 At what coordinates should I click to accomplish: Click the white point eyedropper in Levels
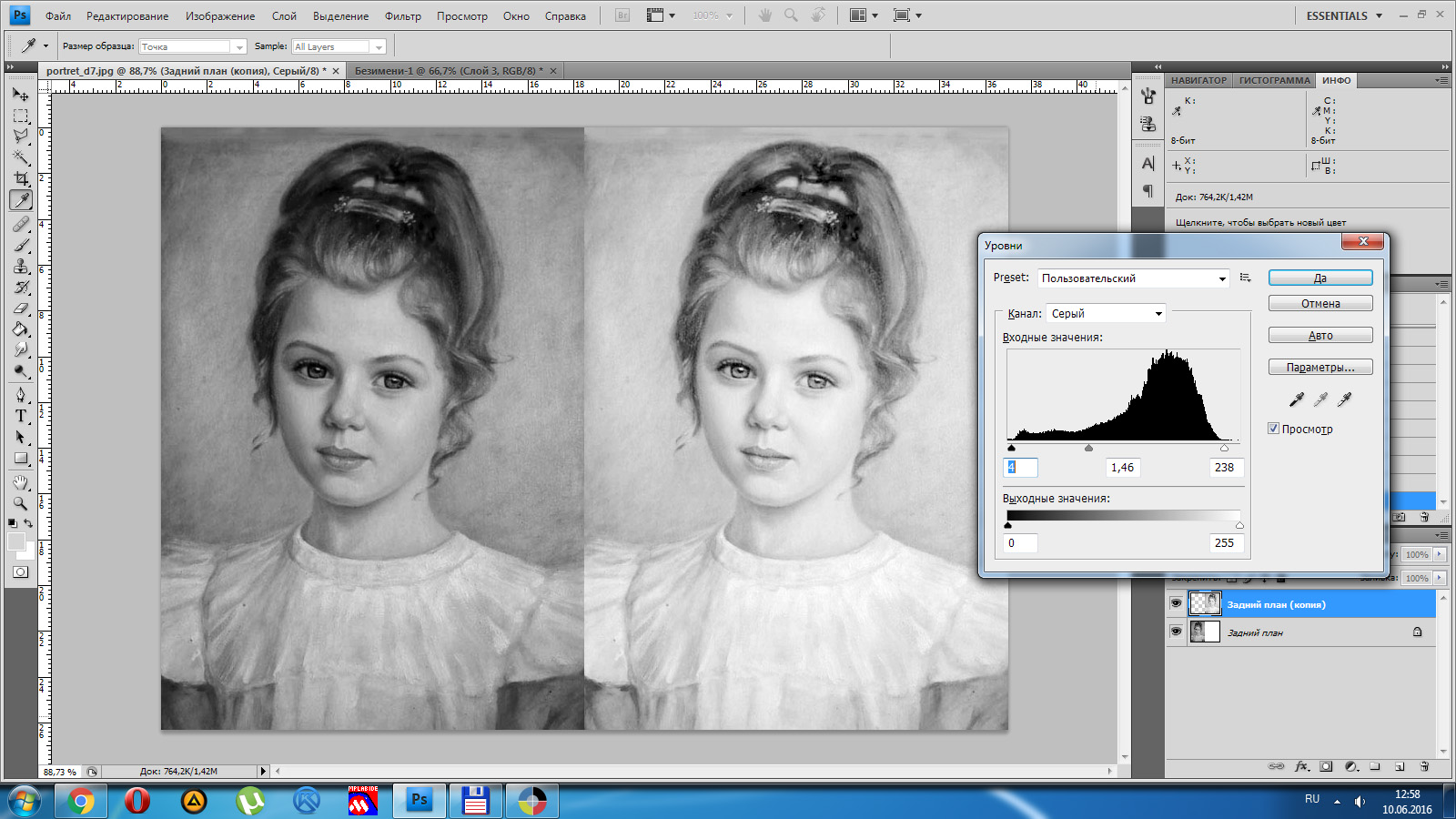pos(1345,399)
